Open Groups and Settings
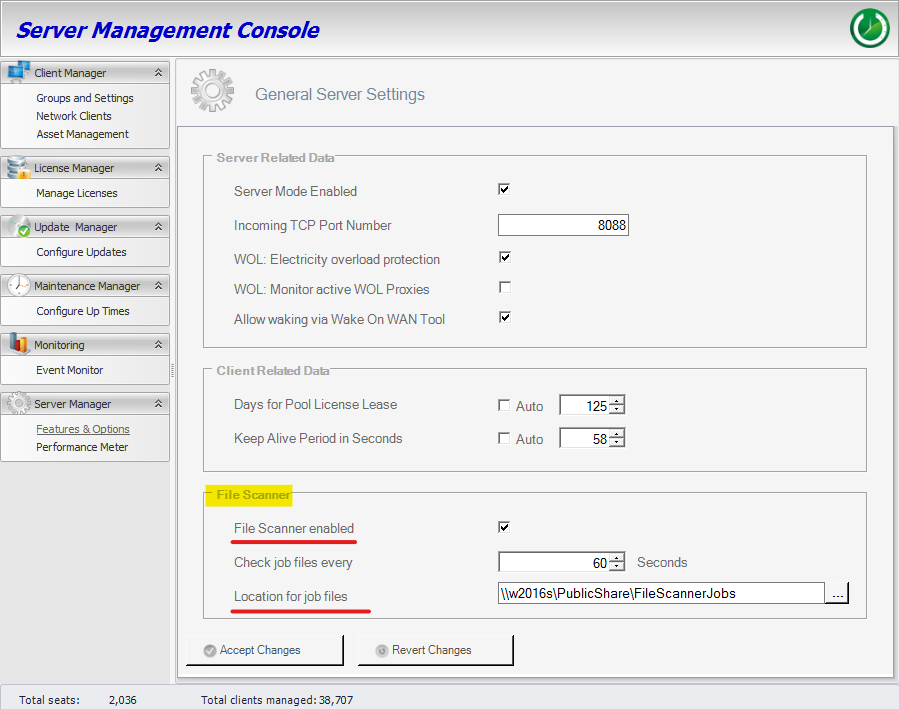The height and width of the screenshot is (709, 899). [85, 98]
